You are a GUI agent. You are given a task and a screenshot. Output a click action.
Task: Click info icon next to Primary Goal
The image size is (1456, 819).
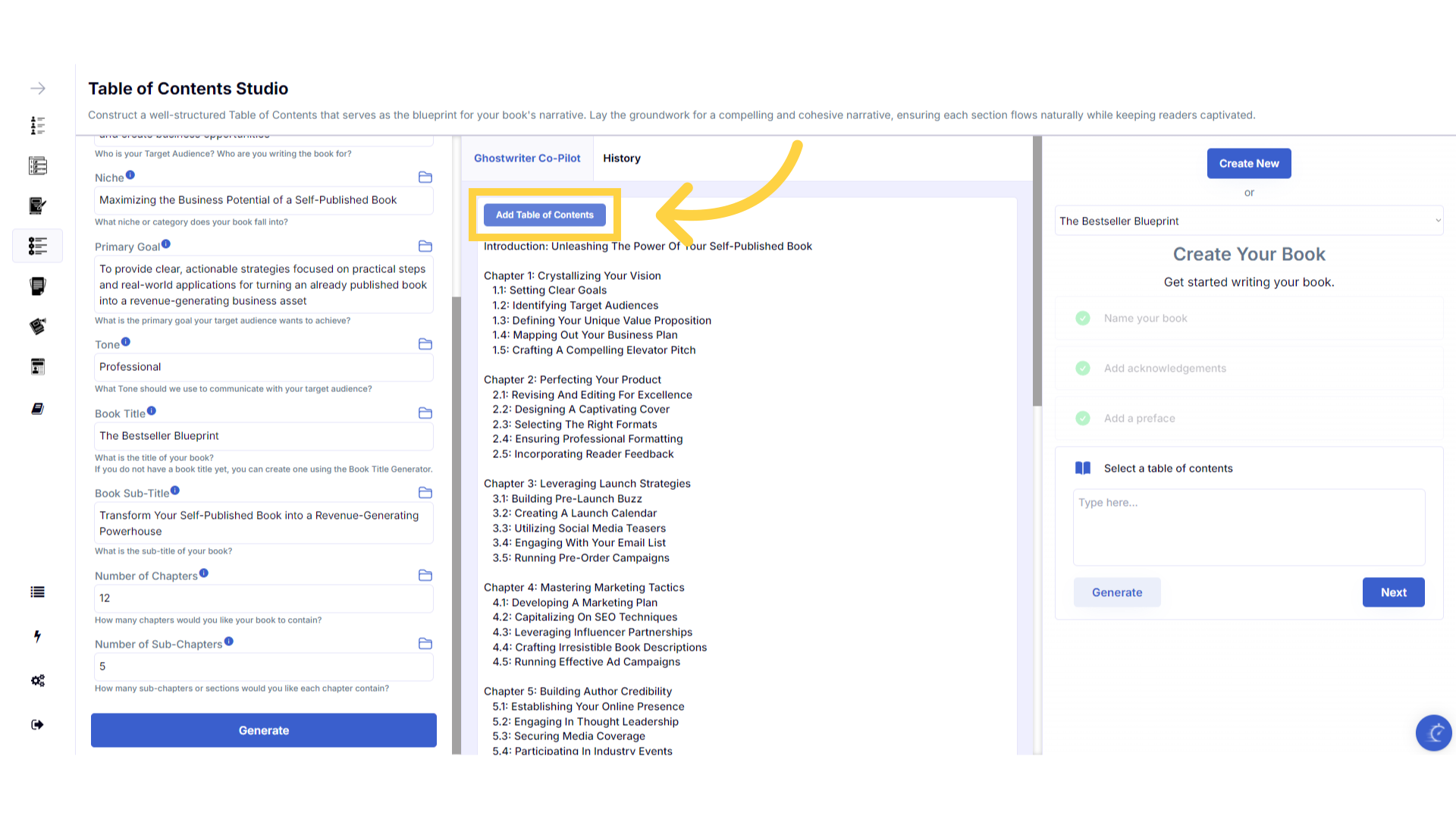(166, 244)
